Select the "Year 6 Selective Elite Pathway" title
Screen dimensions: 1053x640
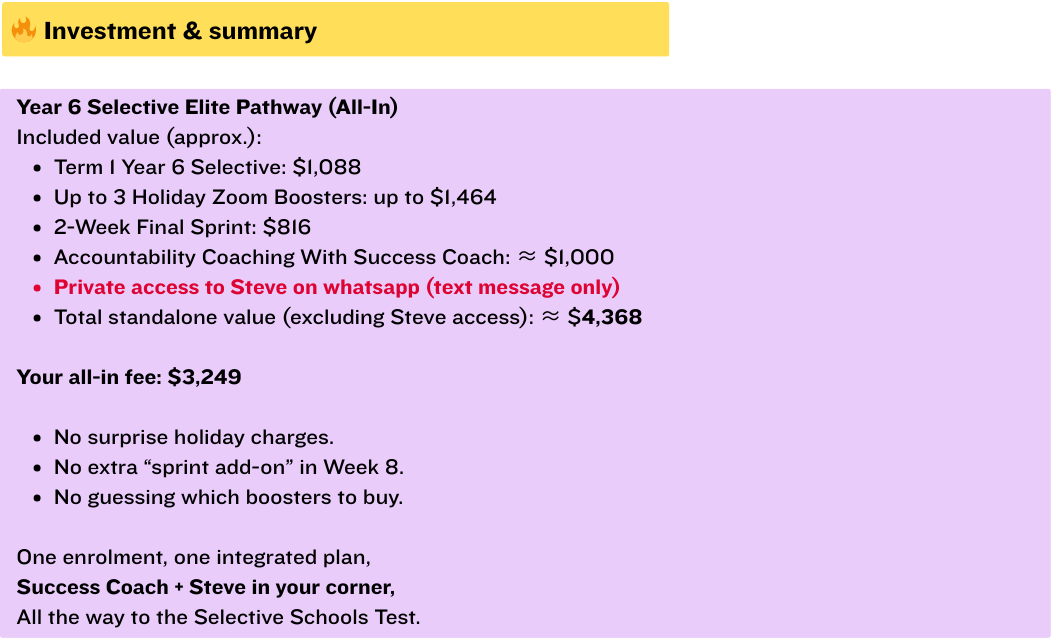(207, 107)
